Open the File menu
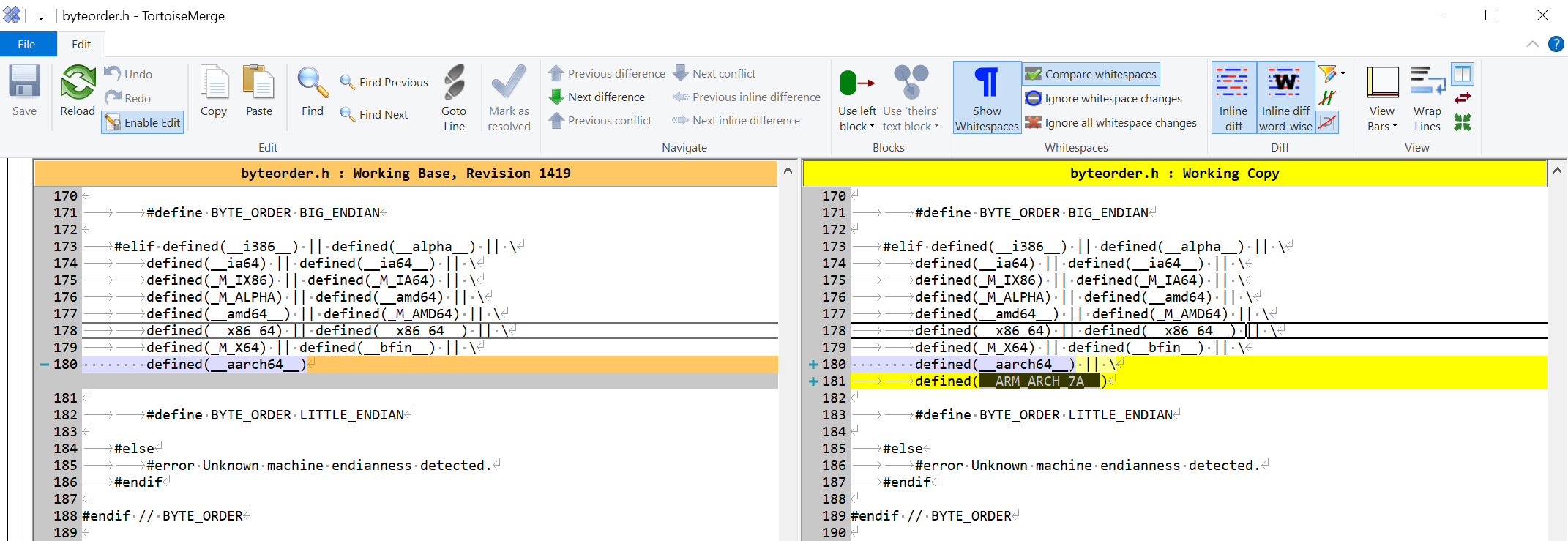The height and width of the screenshot is (541, 1568). [x=27, y=44]
